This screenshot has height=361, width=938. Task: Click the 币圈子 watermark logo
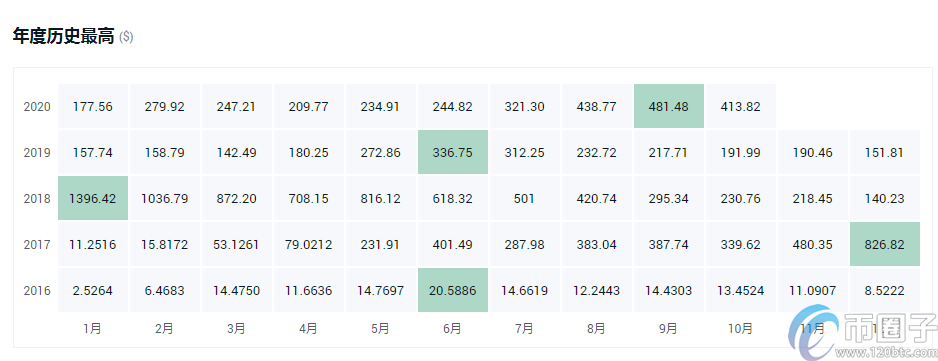(x=862, y=333)
